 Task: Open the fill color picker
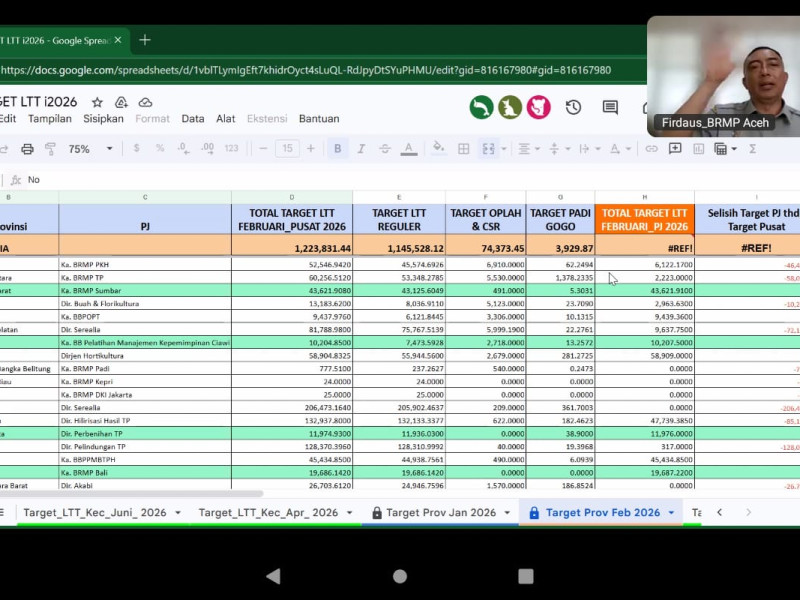438,149
